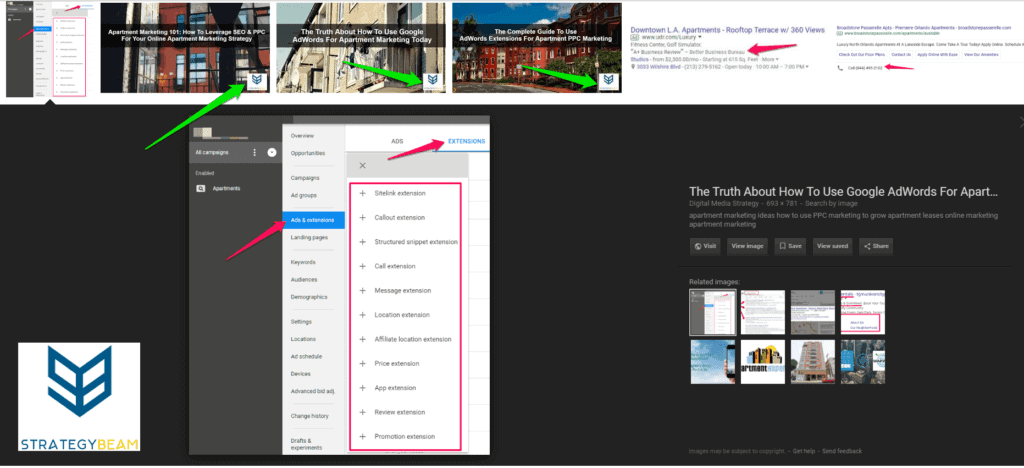The image size is (1024, 468).
Task: Select Ads & extensions in the side menu
Action: [313, 220]
